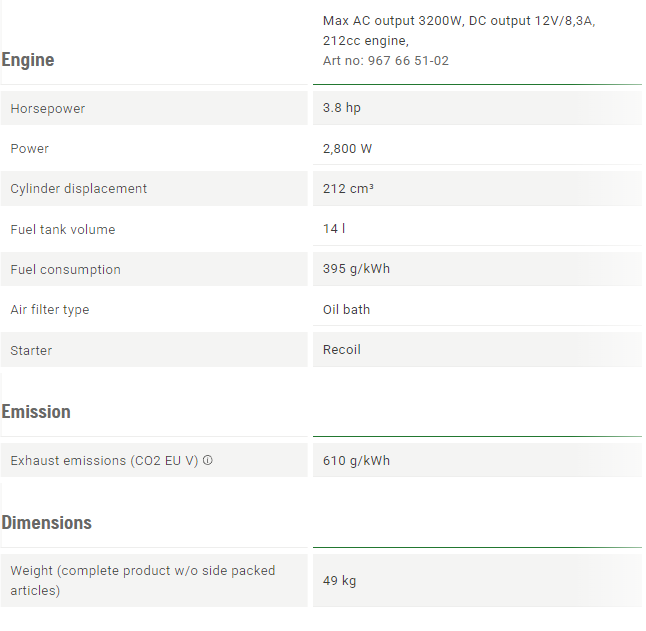Click the article number 967 66 51-02 text

coord(408,61)
